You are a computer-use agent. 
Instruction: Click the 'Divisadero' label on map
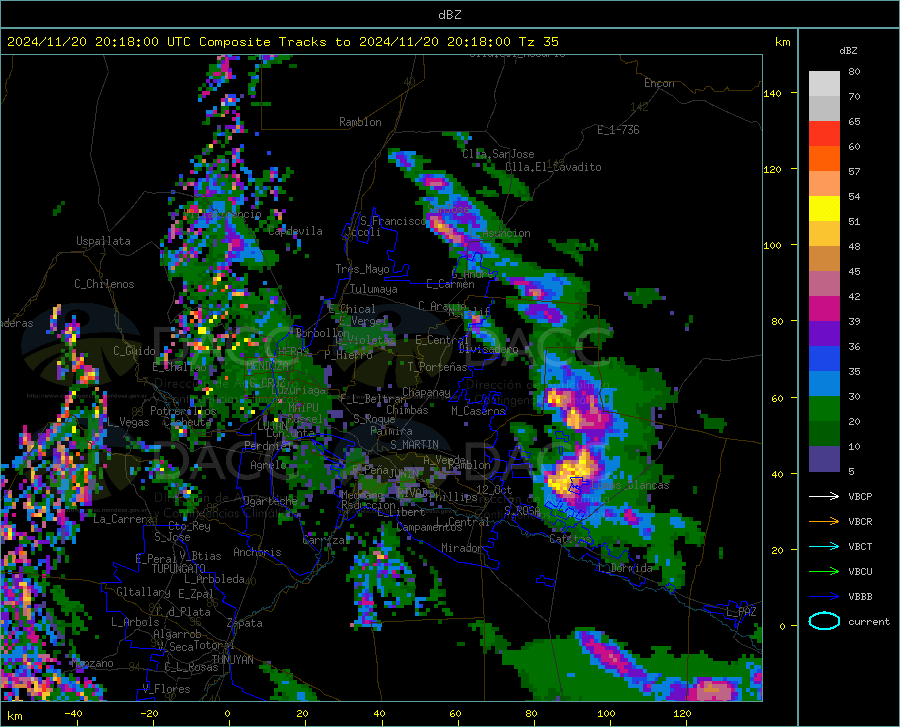(488, 349)
